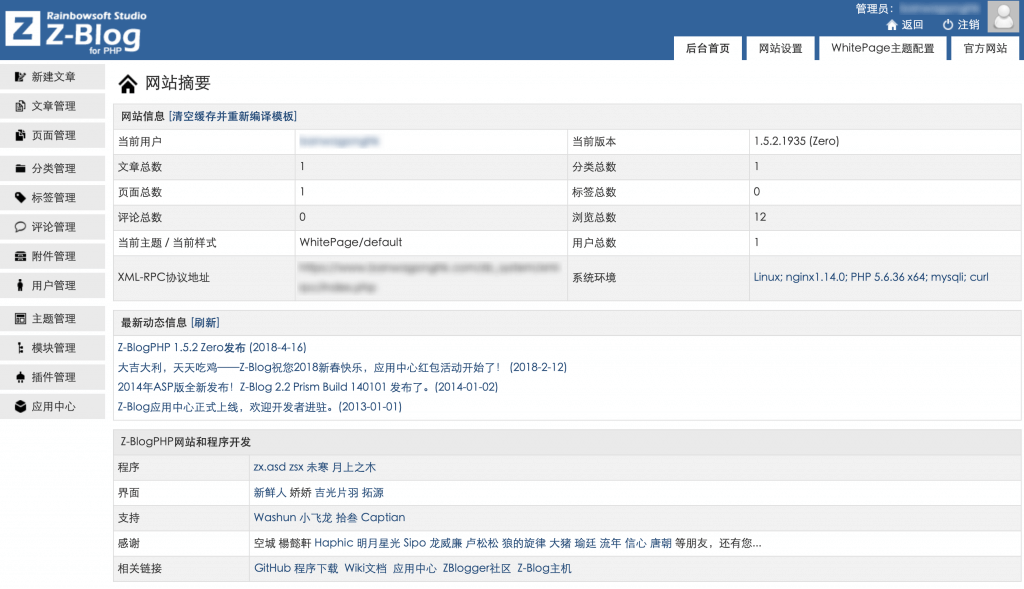Click thanks link Haphic

pos(334,543)
